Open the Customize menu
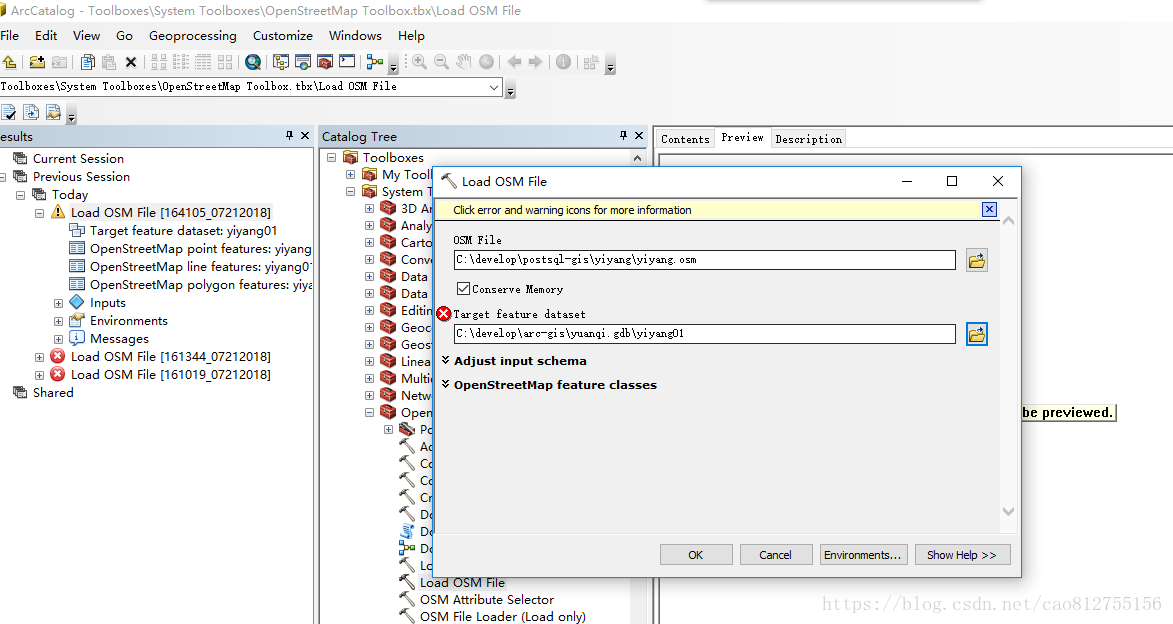Image resolution: width=1173 pixels, height=624 pixels. point(283,35)
